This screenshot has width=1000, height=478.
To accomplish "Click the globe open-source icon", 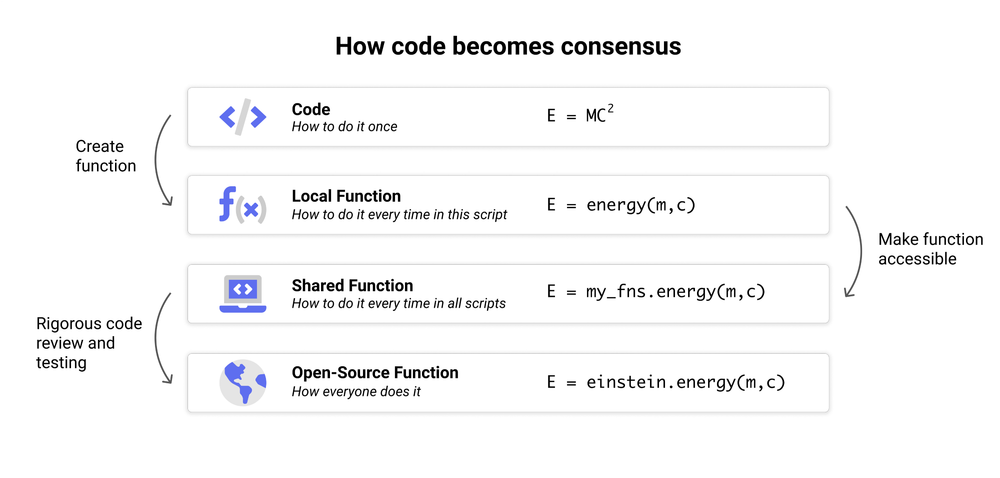I will tap(243, 382).
